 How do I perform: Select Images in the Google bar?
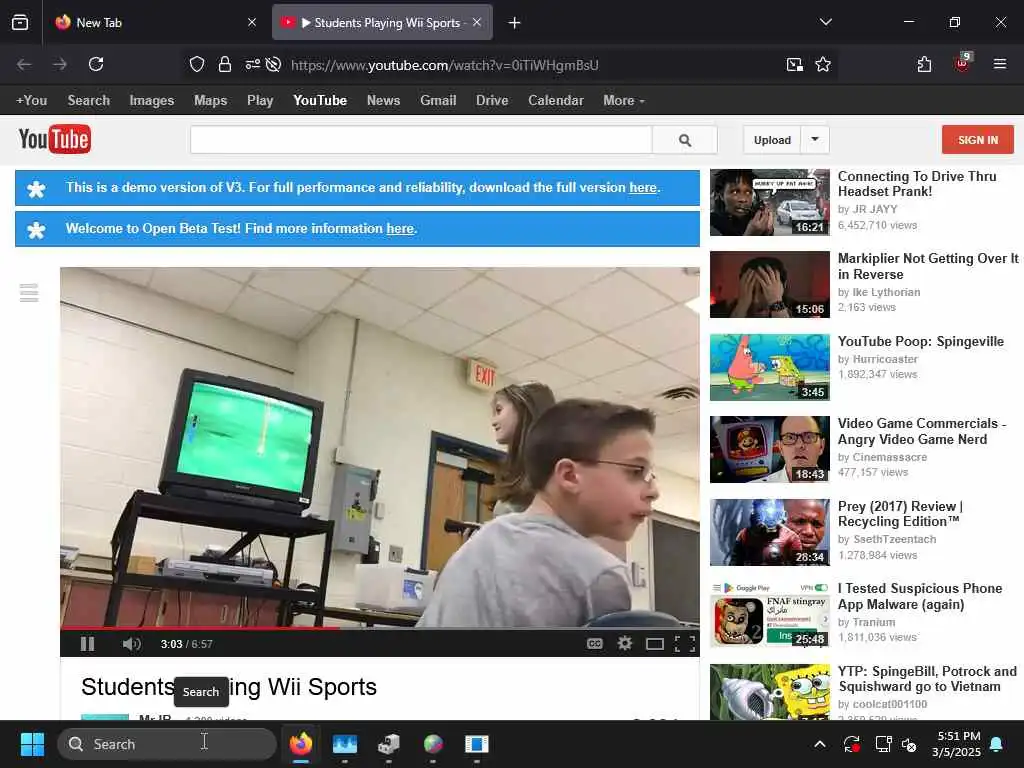[x=152, y=101]
